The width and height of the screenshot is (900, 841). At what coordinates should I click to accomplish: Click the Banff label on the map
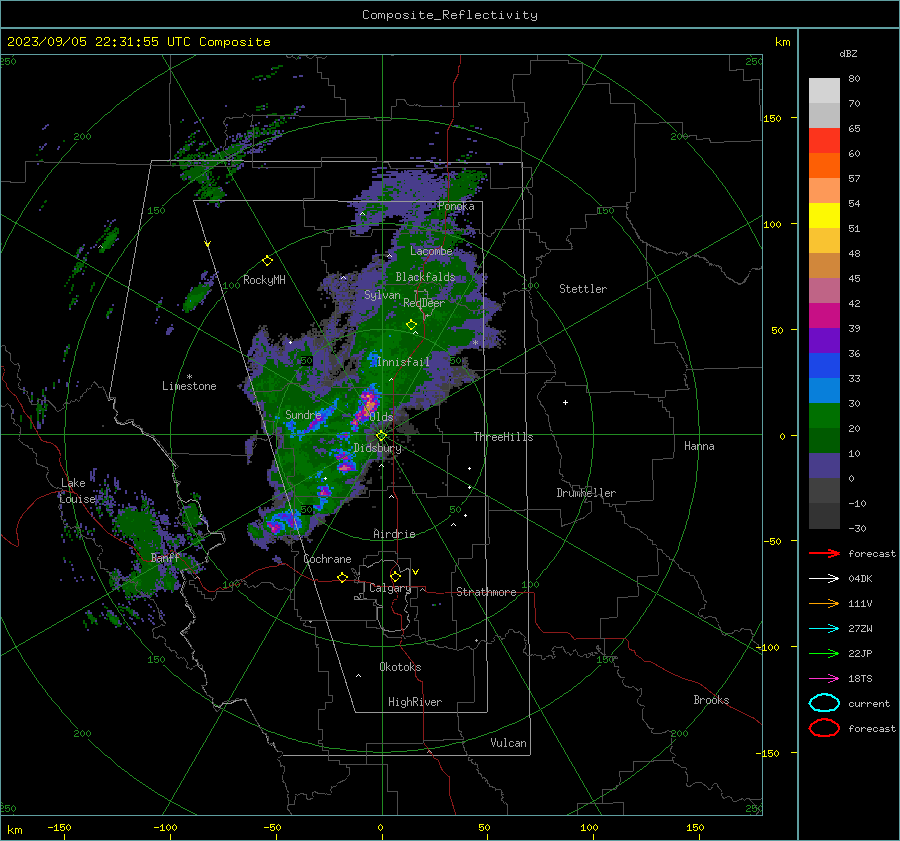[x=165, y=557]
